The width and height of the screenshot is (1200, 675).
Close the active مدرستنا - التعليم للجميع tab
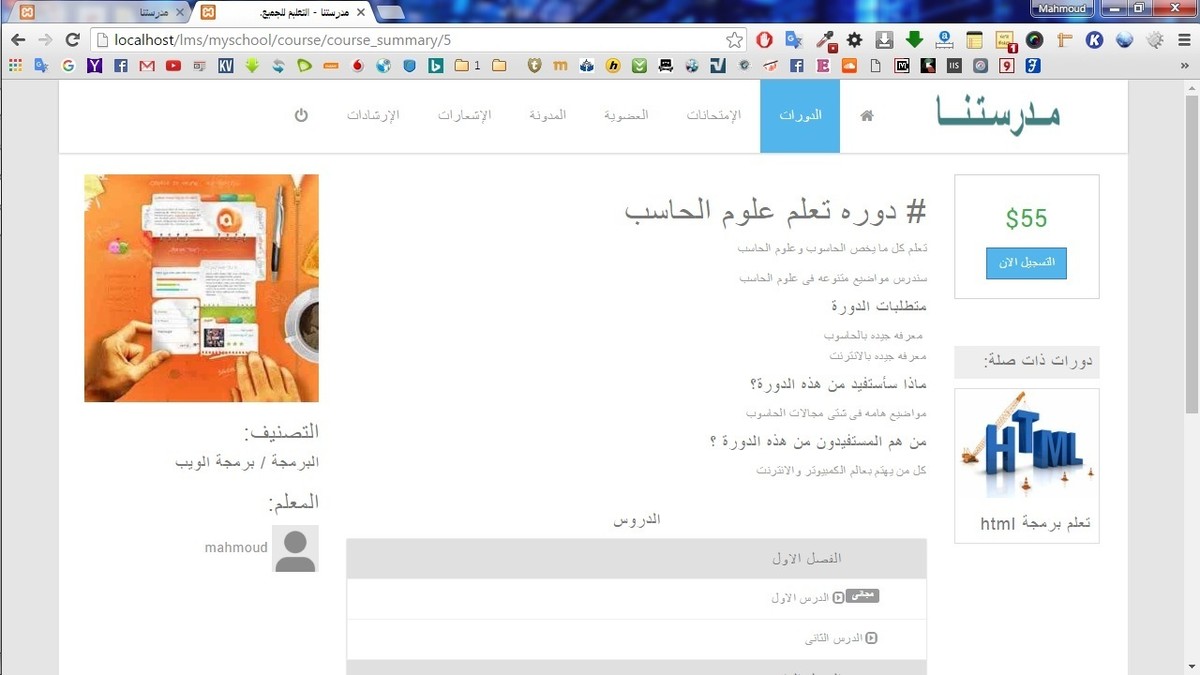point(360,13)
